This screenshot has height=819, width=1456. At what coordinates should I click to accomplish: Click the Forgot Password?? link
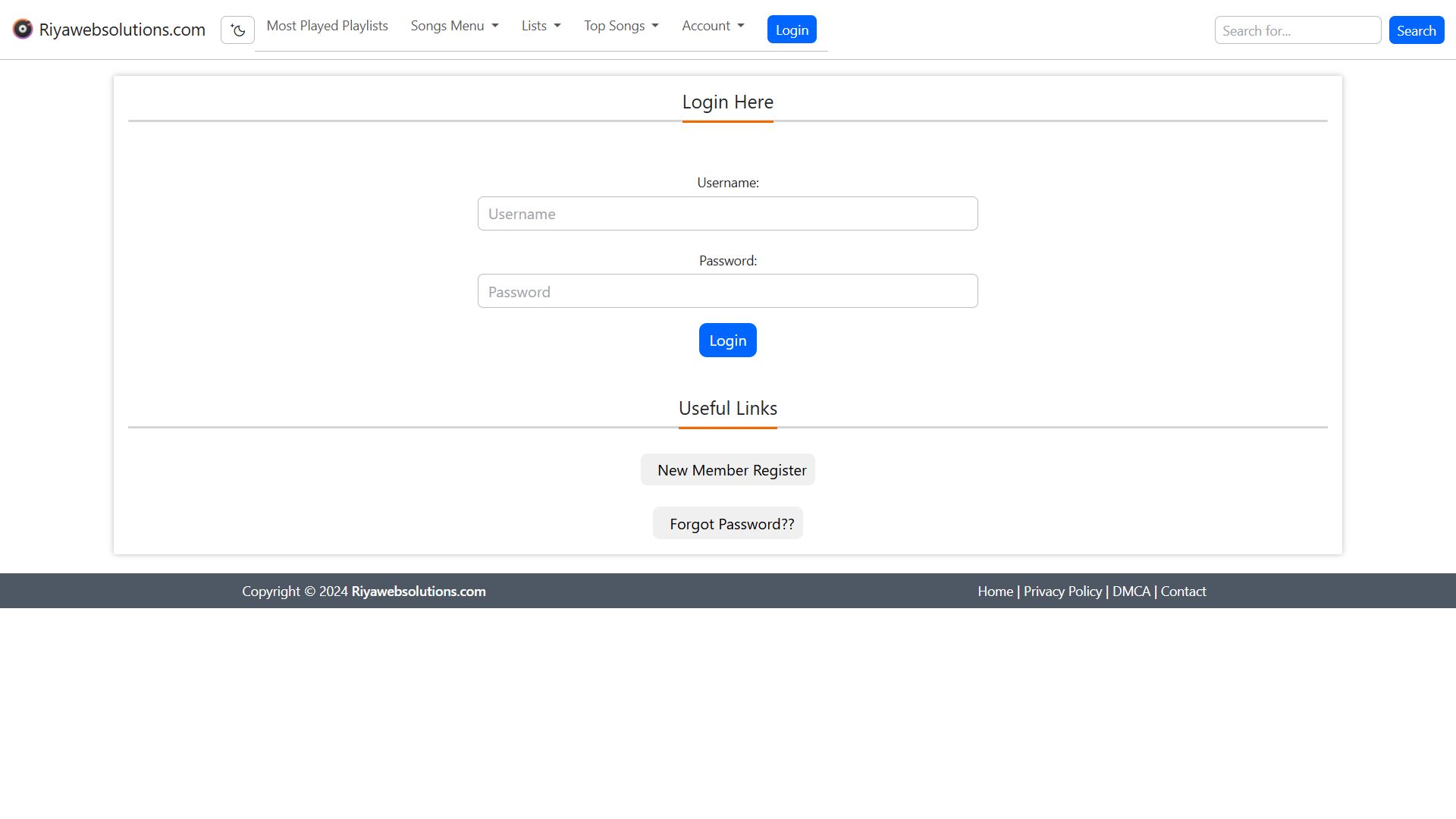pyautogui.click(x=731, y=524)
